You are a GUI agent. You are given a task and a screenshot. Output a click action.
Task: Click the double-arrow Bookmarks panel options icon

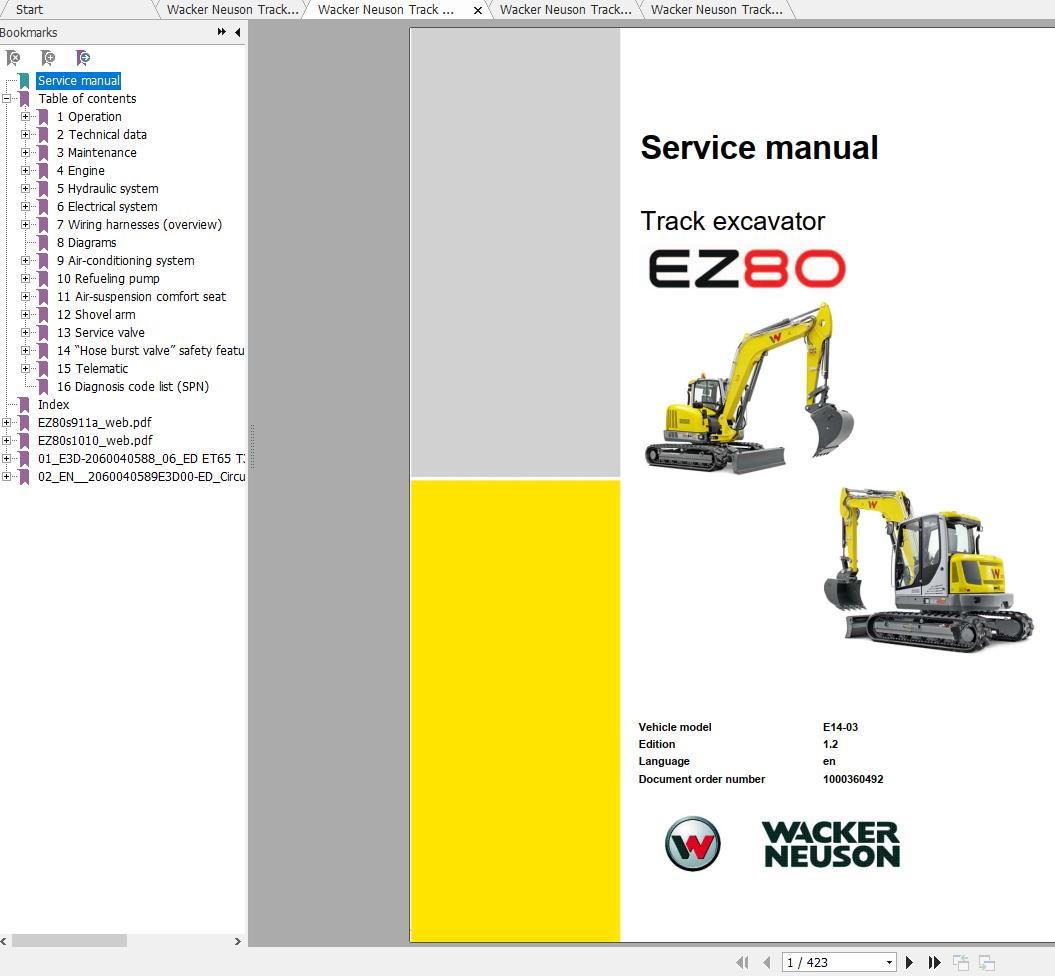pyautogui.click(x=221, y=32)
